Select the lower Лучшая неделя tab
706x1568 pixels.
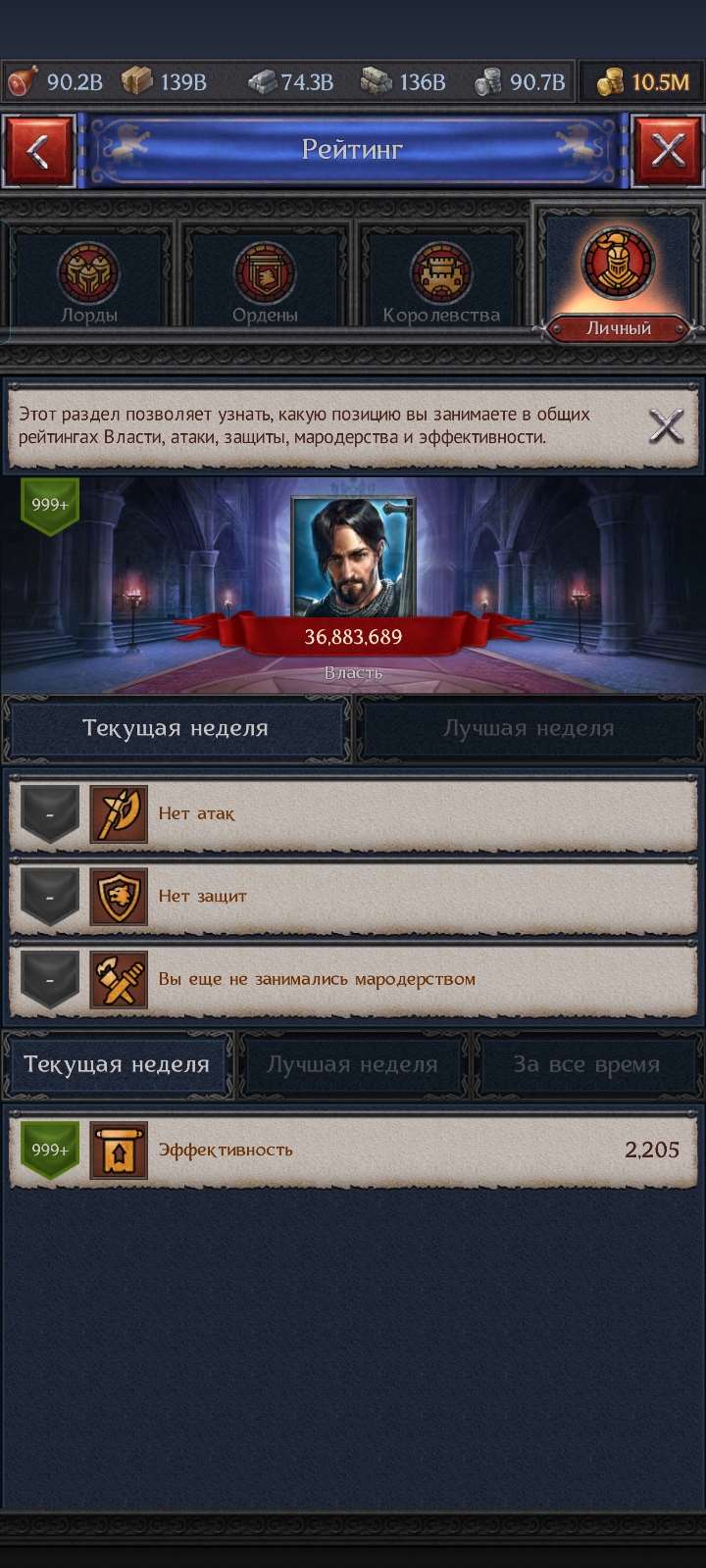[352, 1064]
